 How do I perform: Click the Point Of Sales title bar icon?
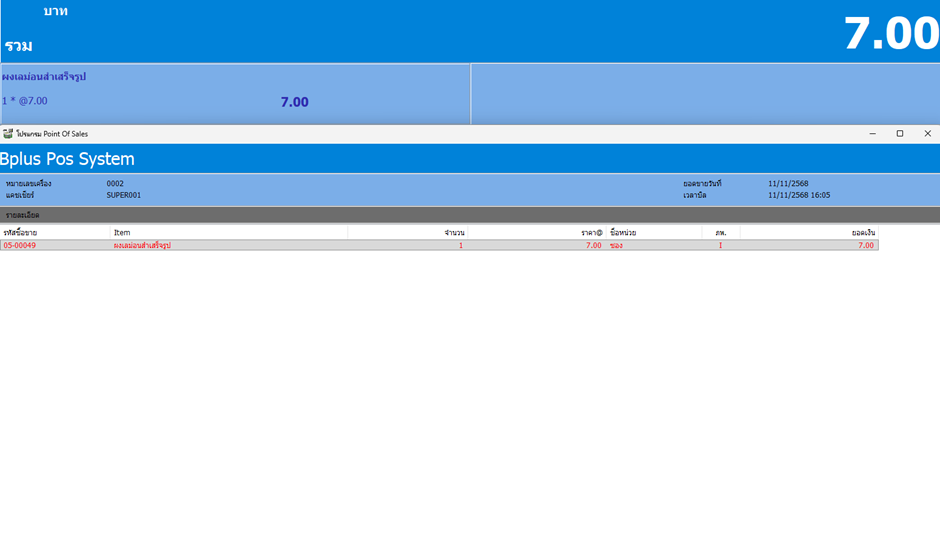pyautogui.click(x=8, y=133)
